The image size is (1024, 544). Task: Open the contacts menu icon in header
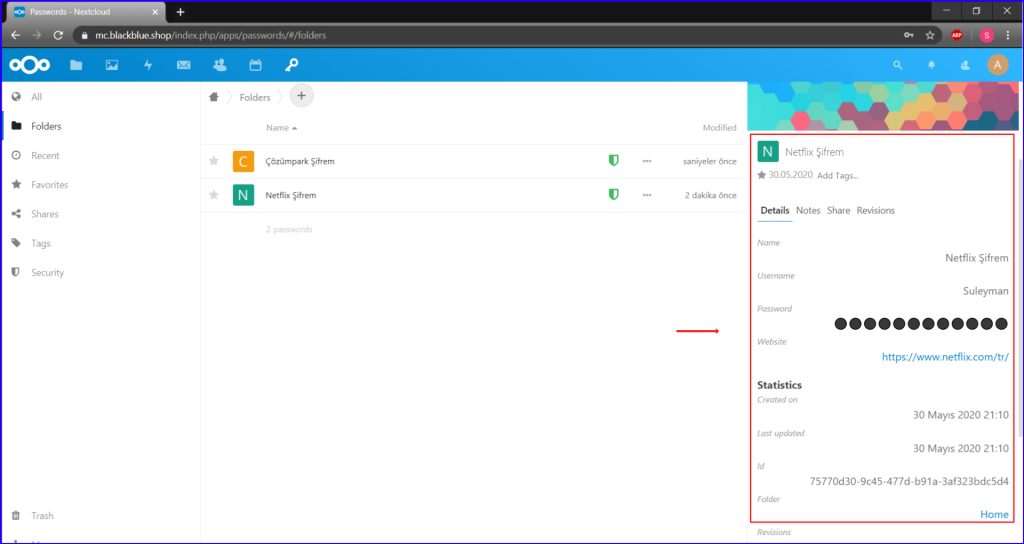point(965,65)
